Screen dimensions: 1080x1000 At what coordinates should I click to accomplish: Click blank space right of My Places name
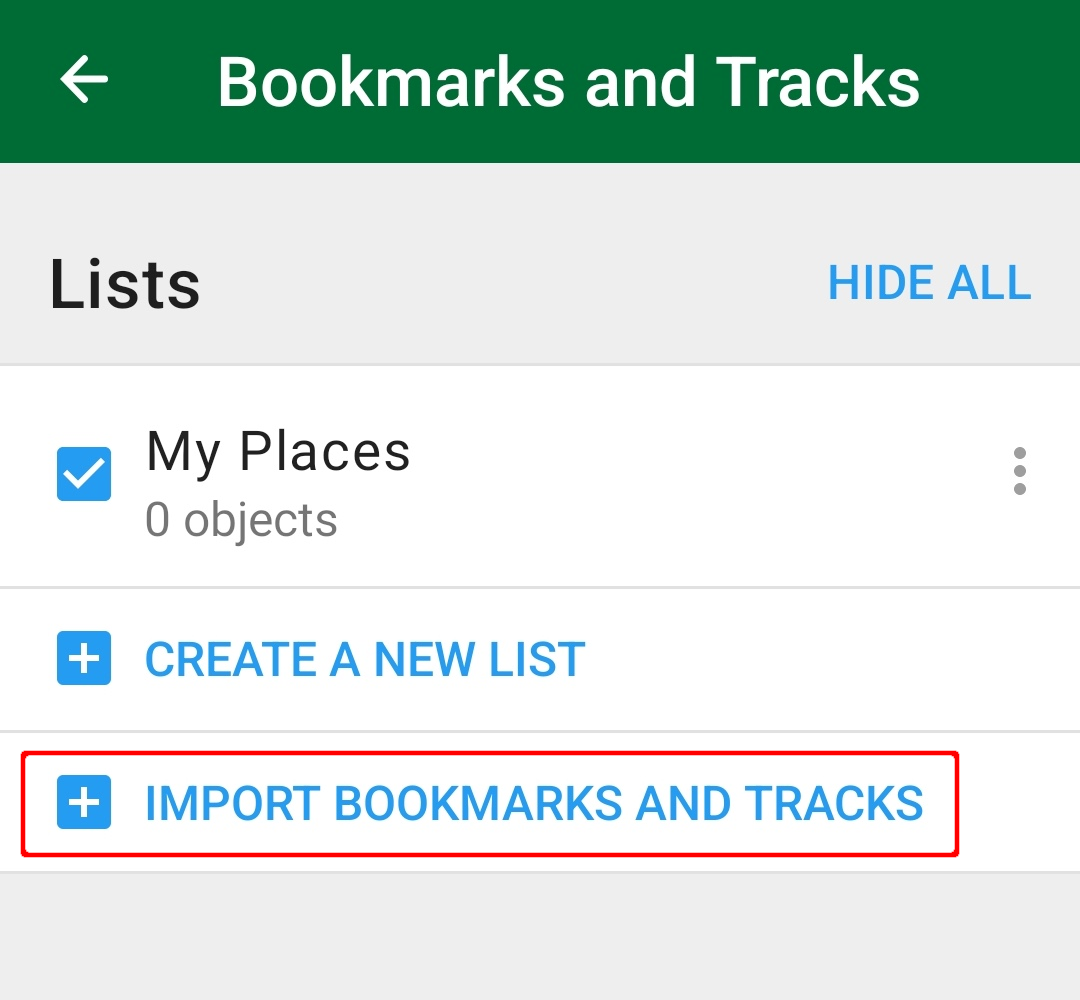(703, 451)
